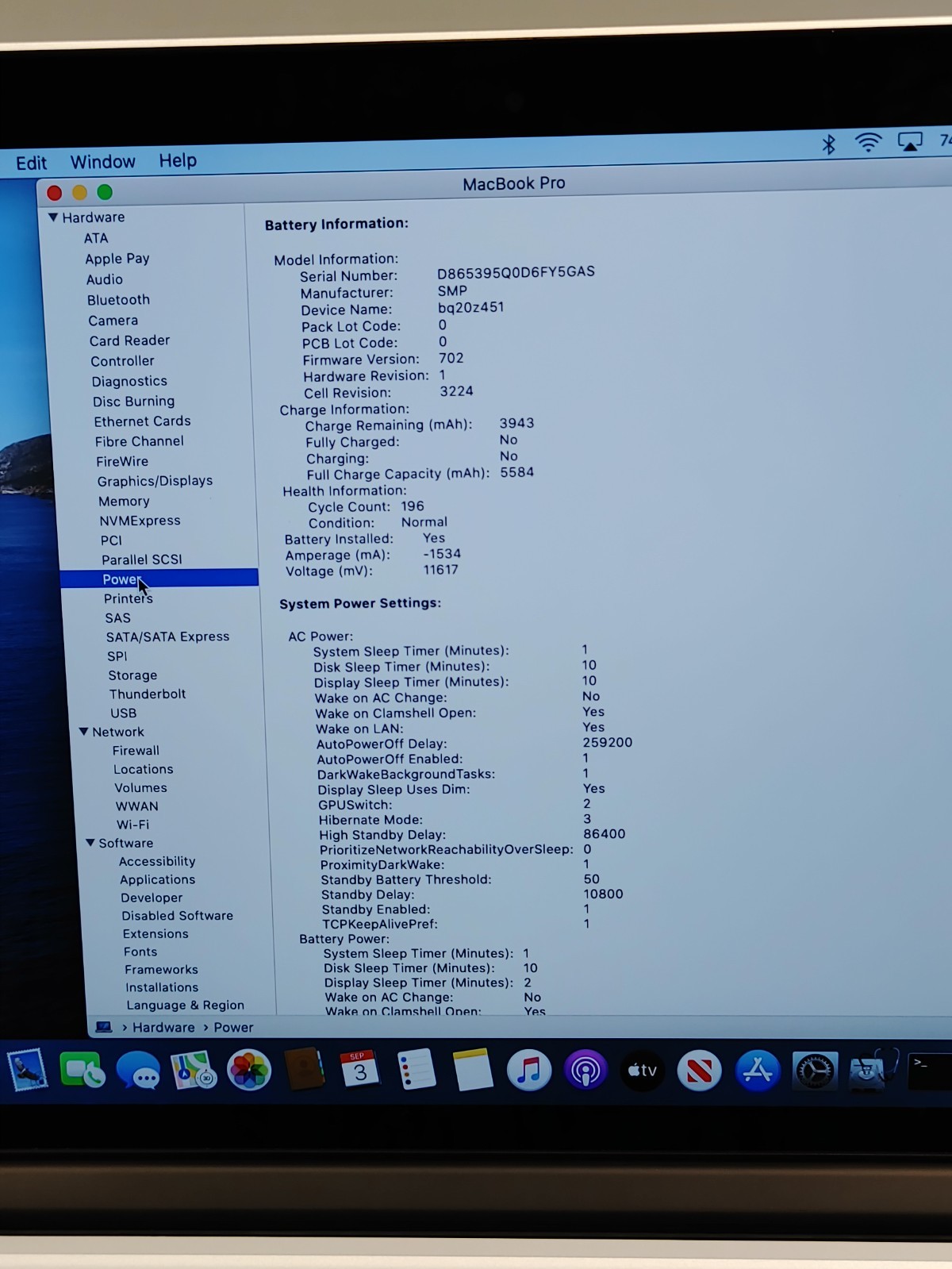Launch Photos from the Dock

pos(249,1071)
